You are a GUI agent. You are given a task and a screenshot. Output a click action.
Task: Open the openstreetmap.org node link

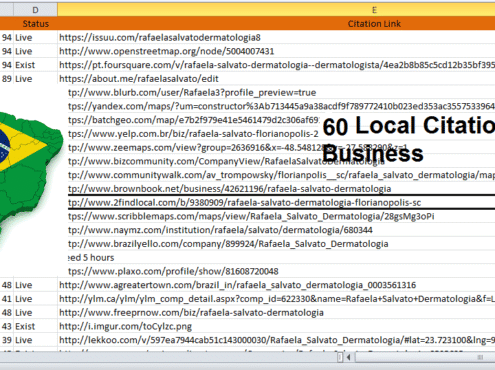point(166,51)
